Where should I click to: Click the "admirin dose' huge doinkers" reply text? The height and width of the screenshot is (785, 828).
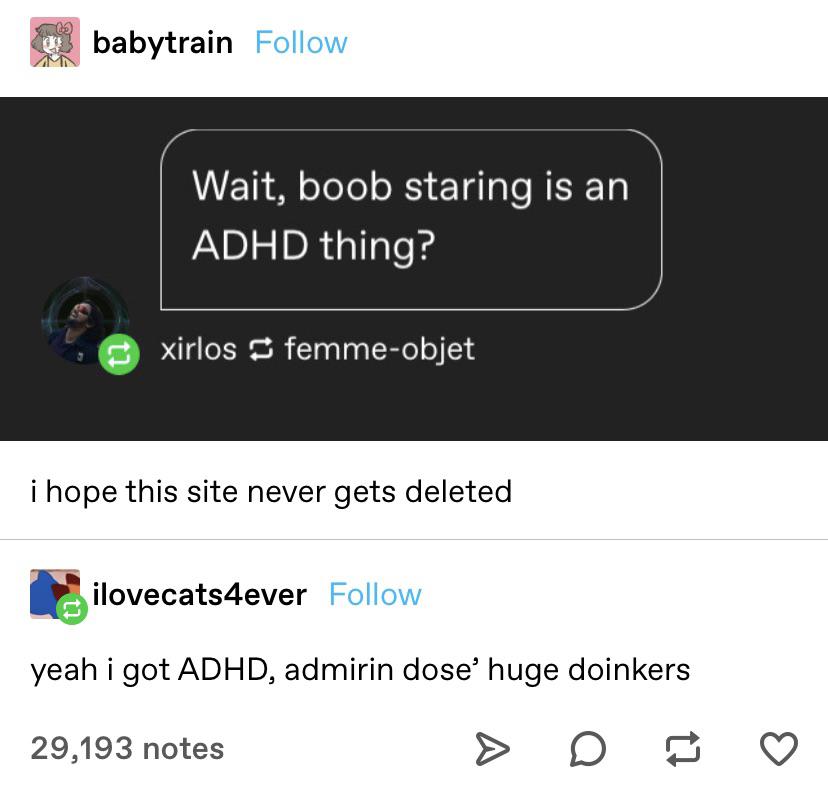(x=487, y=670)
